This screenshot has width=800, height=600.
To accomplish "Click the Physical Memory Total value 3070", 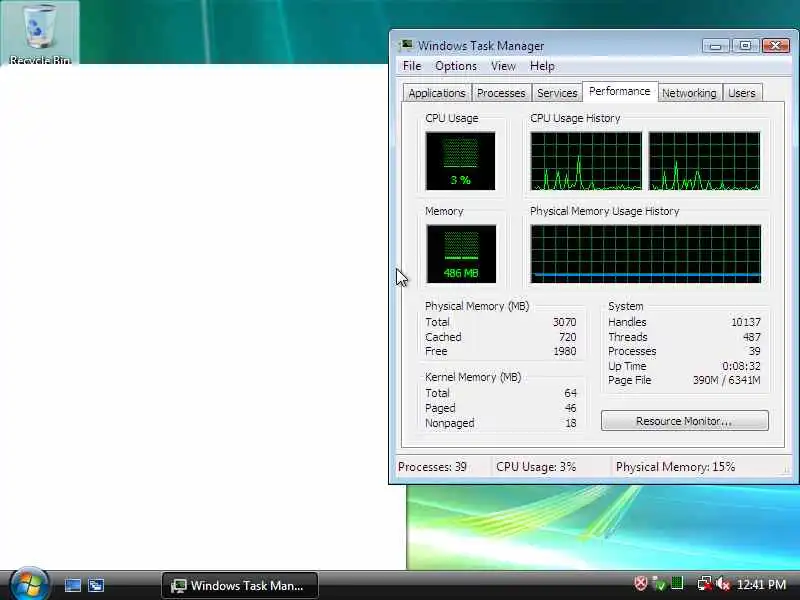I will [x=564, y=322].
